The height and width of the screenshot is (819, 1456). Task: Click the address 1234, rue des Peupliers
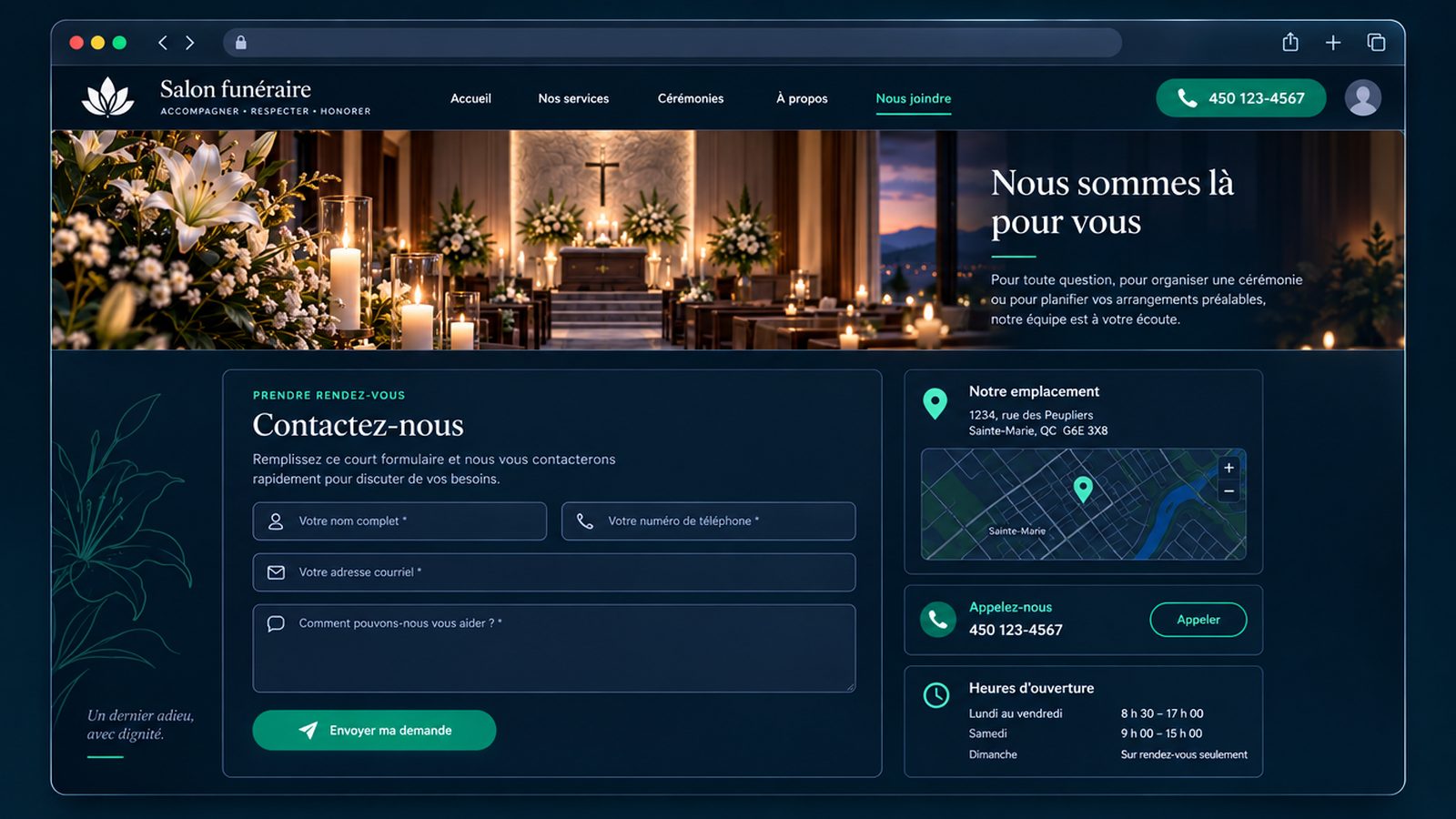coord(1031,415)
